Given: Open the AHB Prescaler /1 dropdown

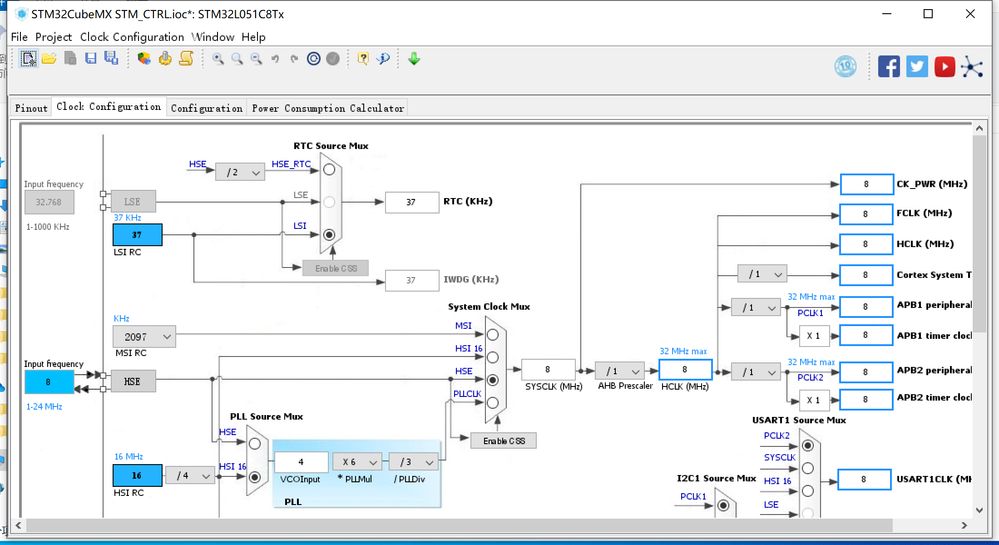Looking at the screenshot, I should coord(620,371).
